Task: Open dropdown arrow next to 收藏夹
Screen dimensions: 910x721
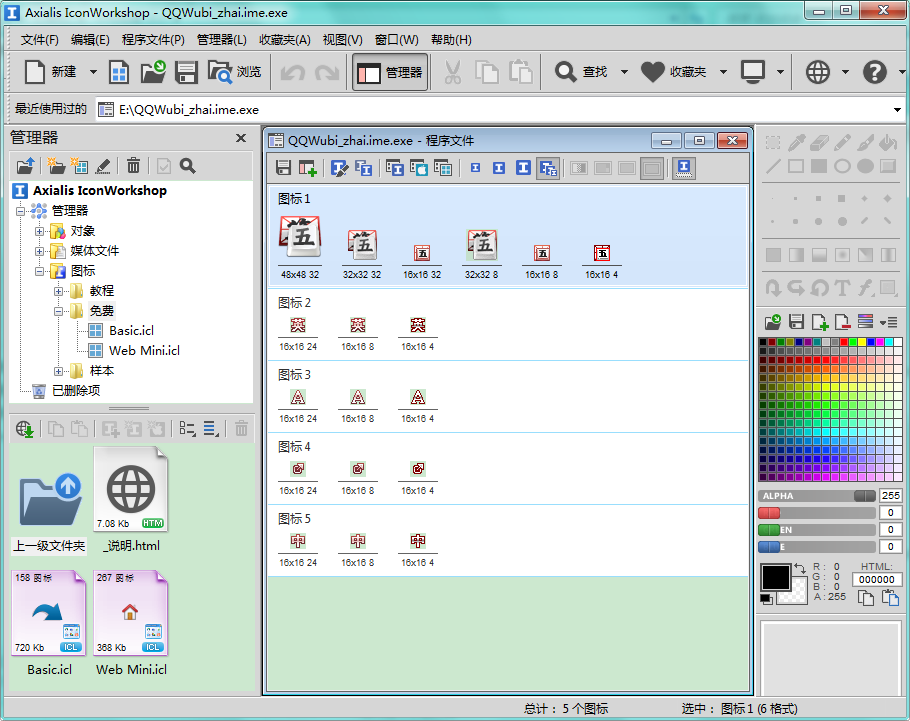Action: [723, 72]
